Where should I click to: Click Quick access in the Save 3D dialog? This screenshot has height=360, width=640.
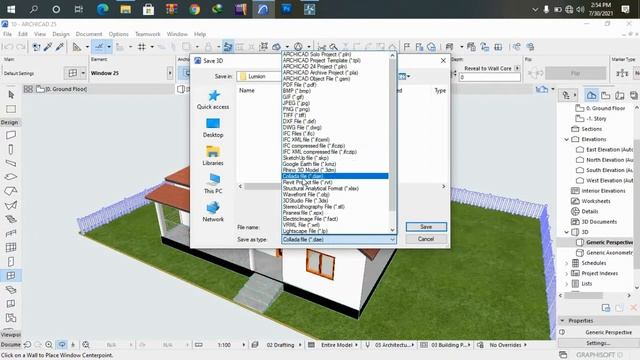(213, 100)
